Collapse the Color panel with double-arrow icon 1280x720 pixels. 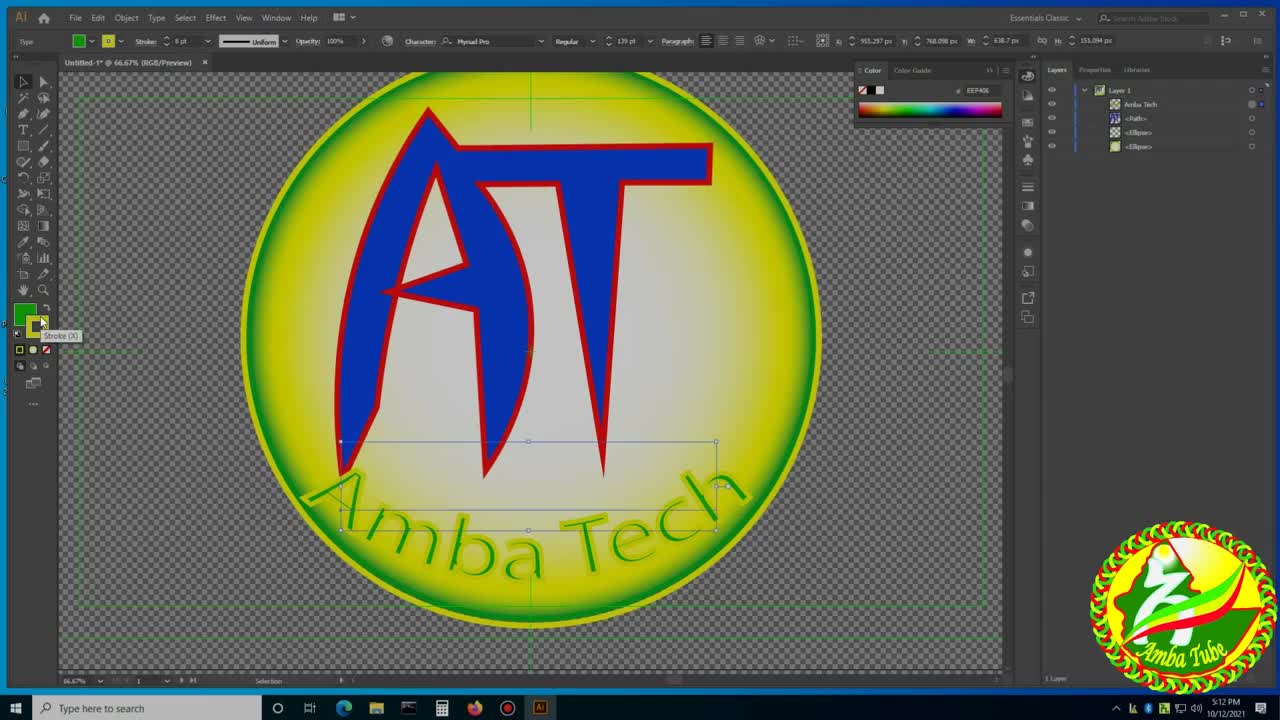[x=990, y=70]
